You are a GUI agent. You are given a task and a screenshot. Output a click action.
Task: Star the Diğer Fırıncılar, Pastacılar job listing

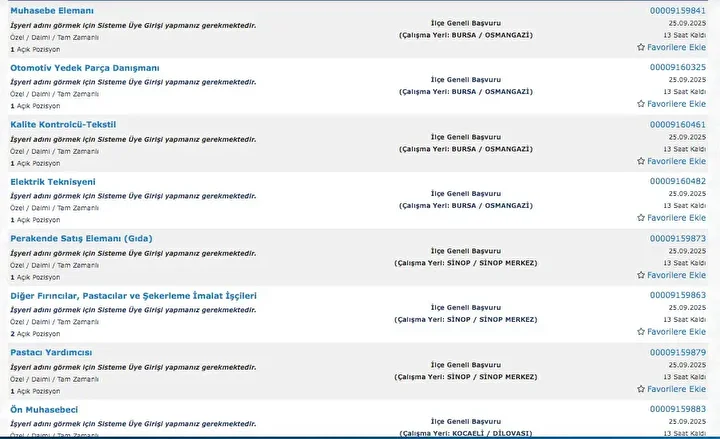pos(641,332)
